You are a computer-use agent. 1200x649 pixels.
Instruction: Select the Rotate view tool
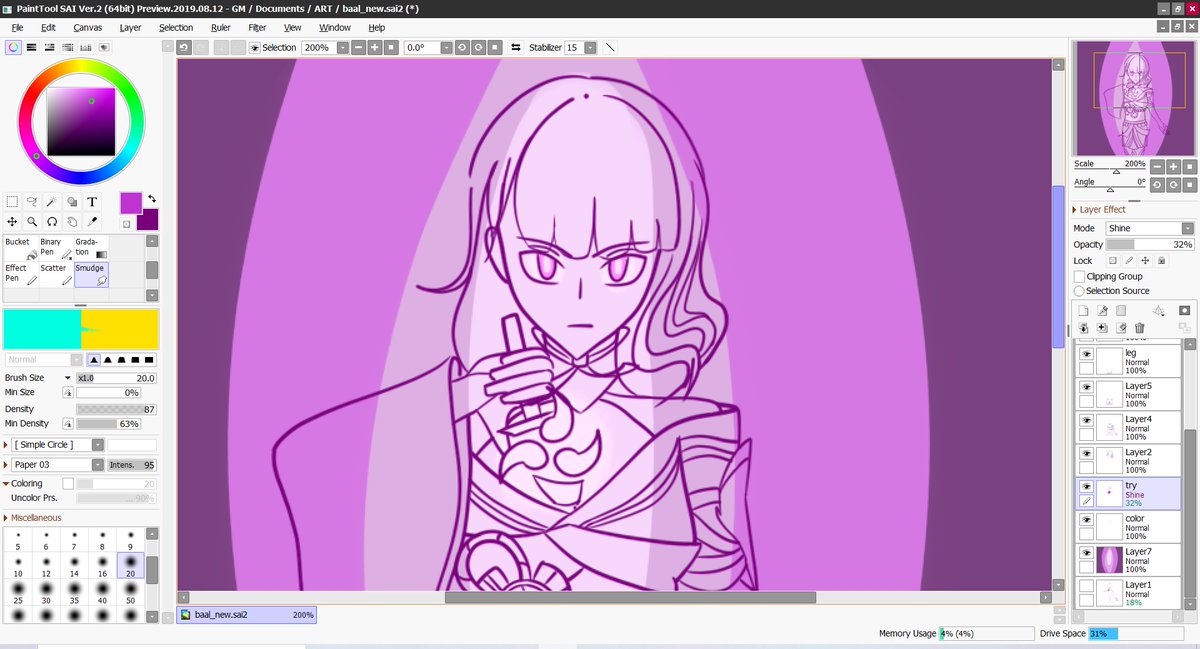(x=52, y=221)
